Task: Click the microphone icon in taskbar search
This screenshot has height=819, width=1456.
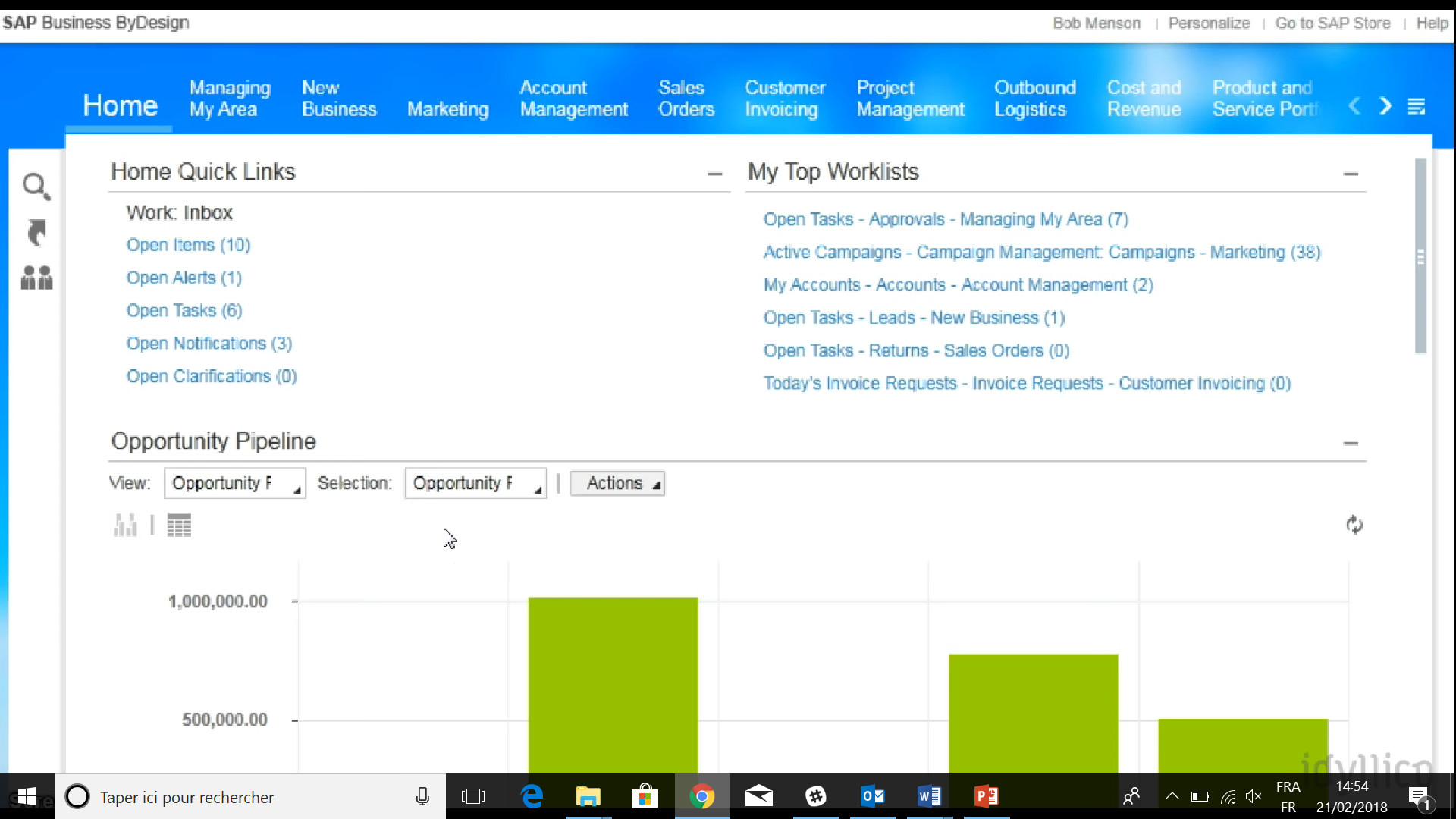Action: [422, 796]
